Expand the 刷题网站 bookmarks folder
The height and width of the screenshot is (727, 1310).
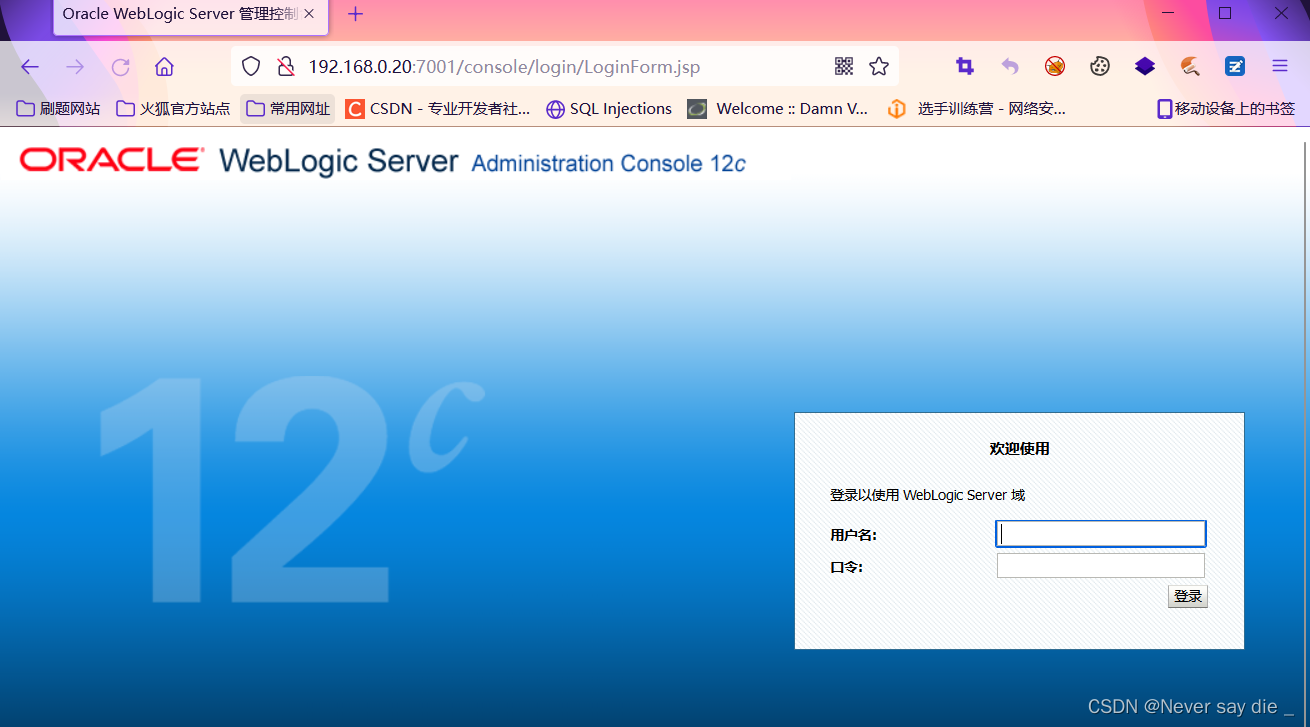pyautogui.click(x=58, y=108)
